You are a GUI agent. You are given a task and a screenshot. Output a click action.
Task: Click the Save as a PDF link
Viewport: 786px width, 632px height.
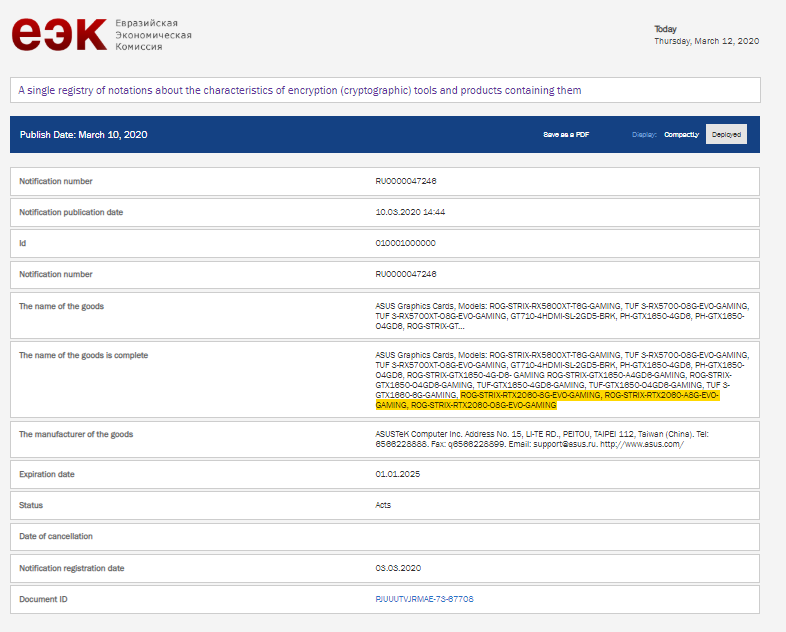point(566,134)
